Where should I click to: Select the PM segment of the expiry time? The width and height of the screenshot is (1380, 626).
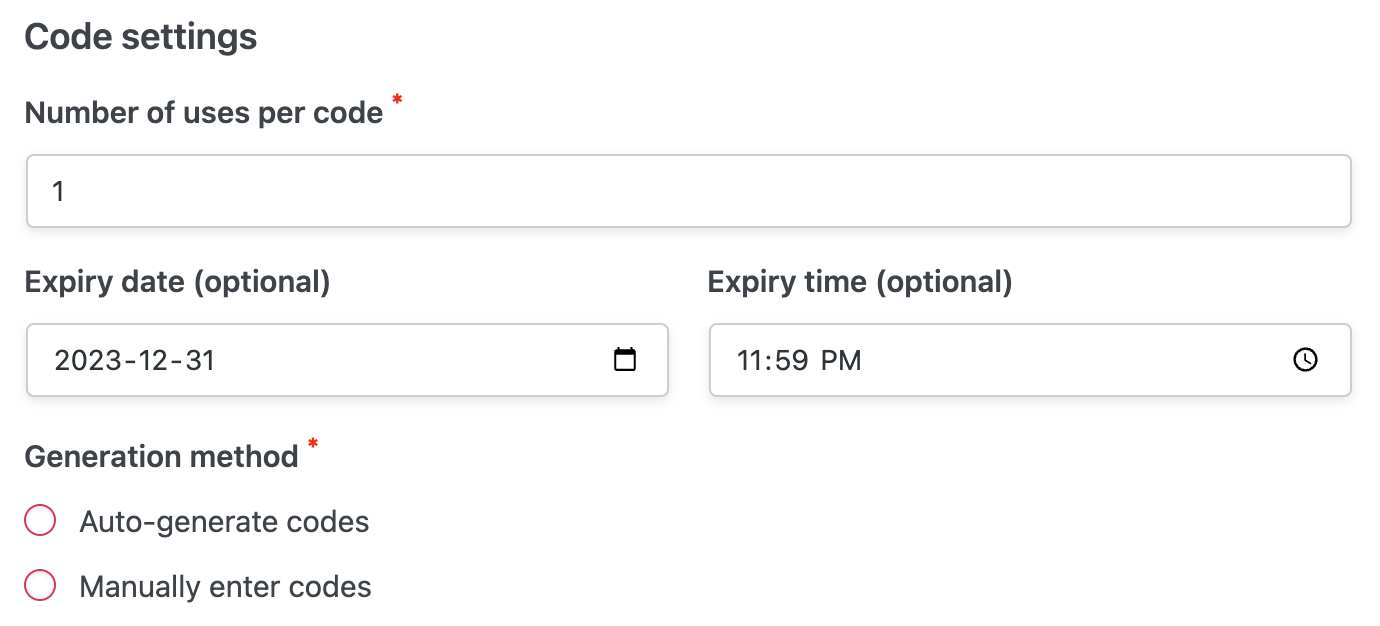[841, 360]
